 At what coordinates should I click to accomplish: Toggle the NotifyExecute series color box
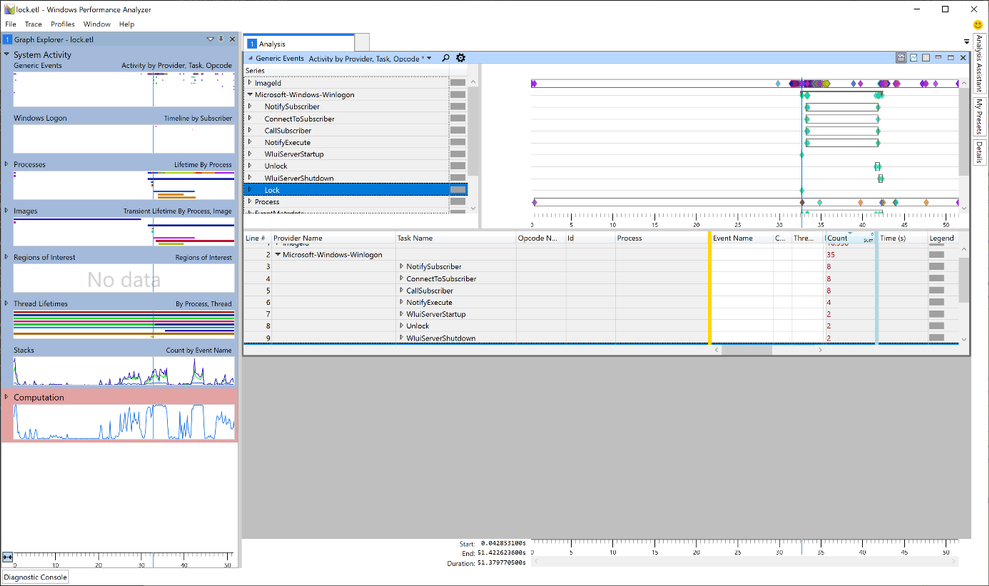point(458,142)
